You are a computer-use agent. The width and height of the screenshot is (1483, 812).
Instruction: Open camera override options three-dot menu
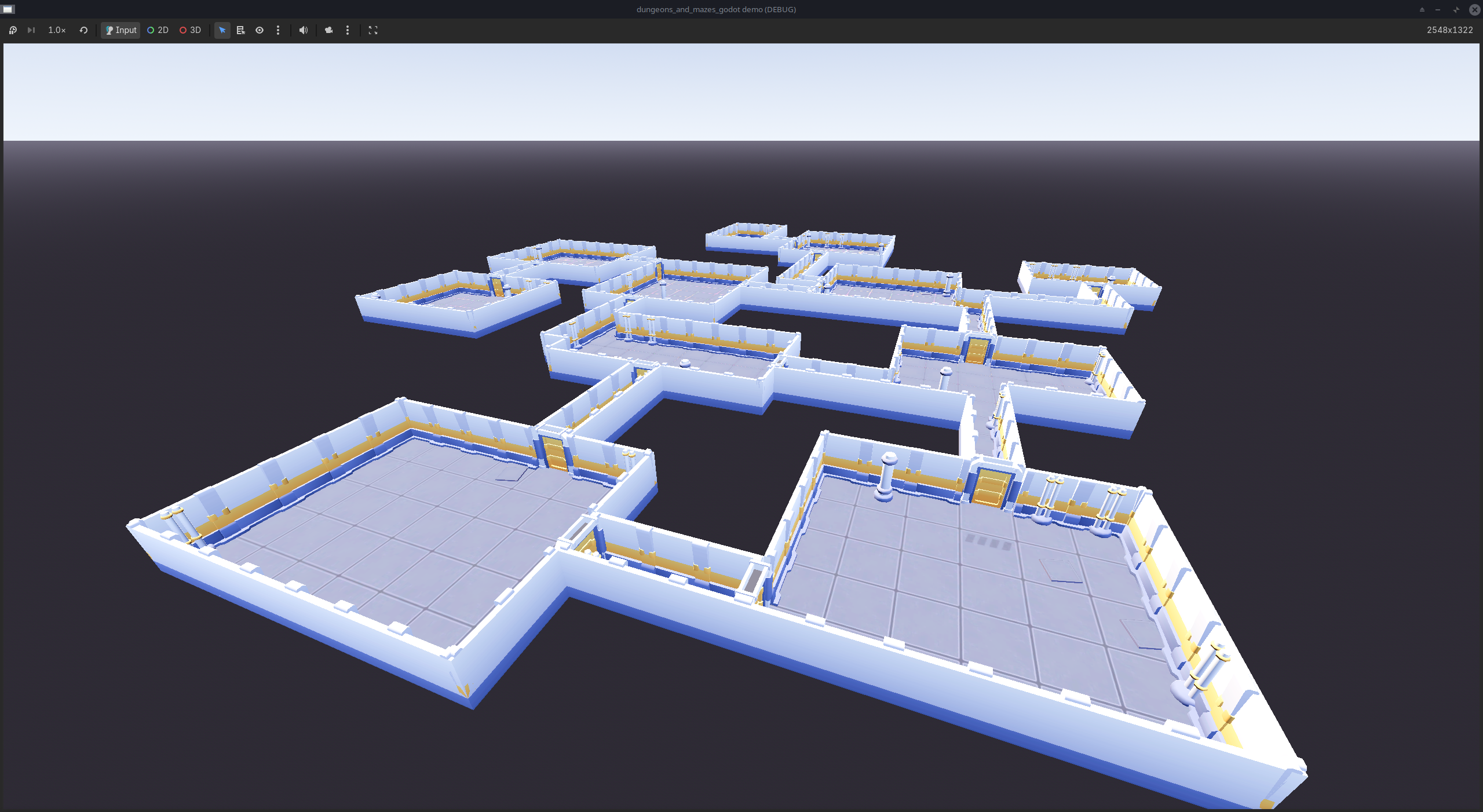[x=348, y=30]
